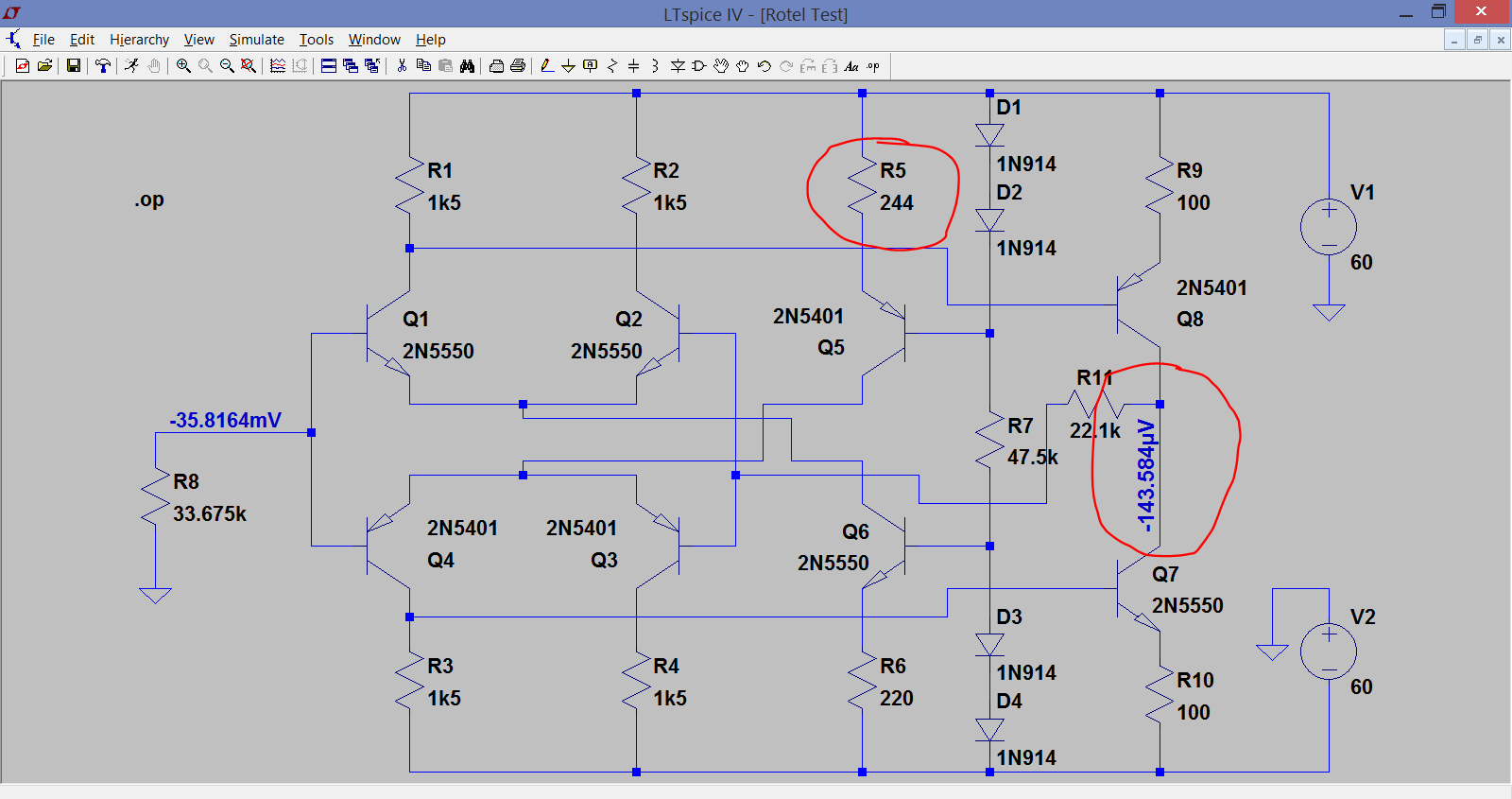Click the D4 diode label
Screen dimensions: 1512x799
tap(1009, 701)
